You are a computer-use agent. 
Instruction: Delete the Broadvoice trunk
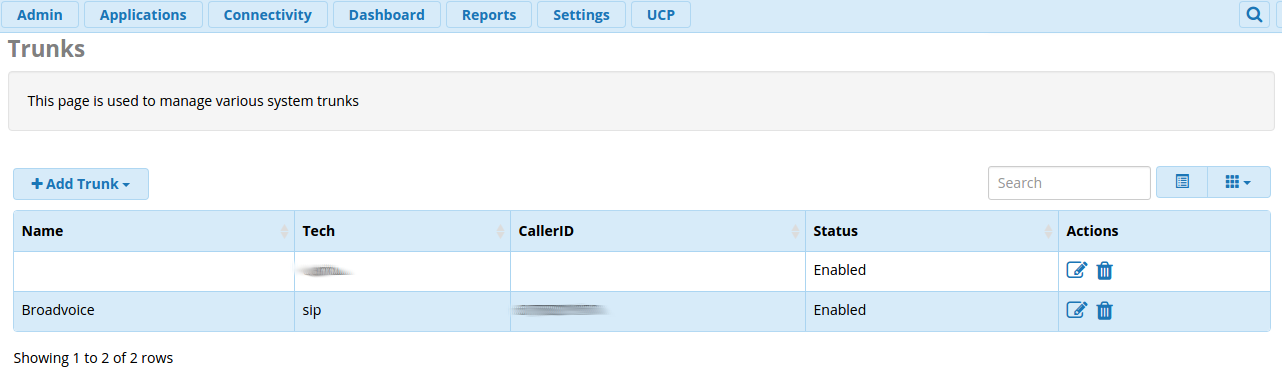click(x=1104, y=311)
